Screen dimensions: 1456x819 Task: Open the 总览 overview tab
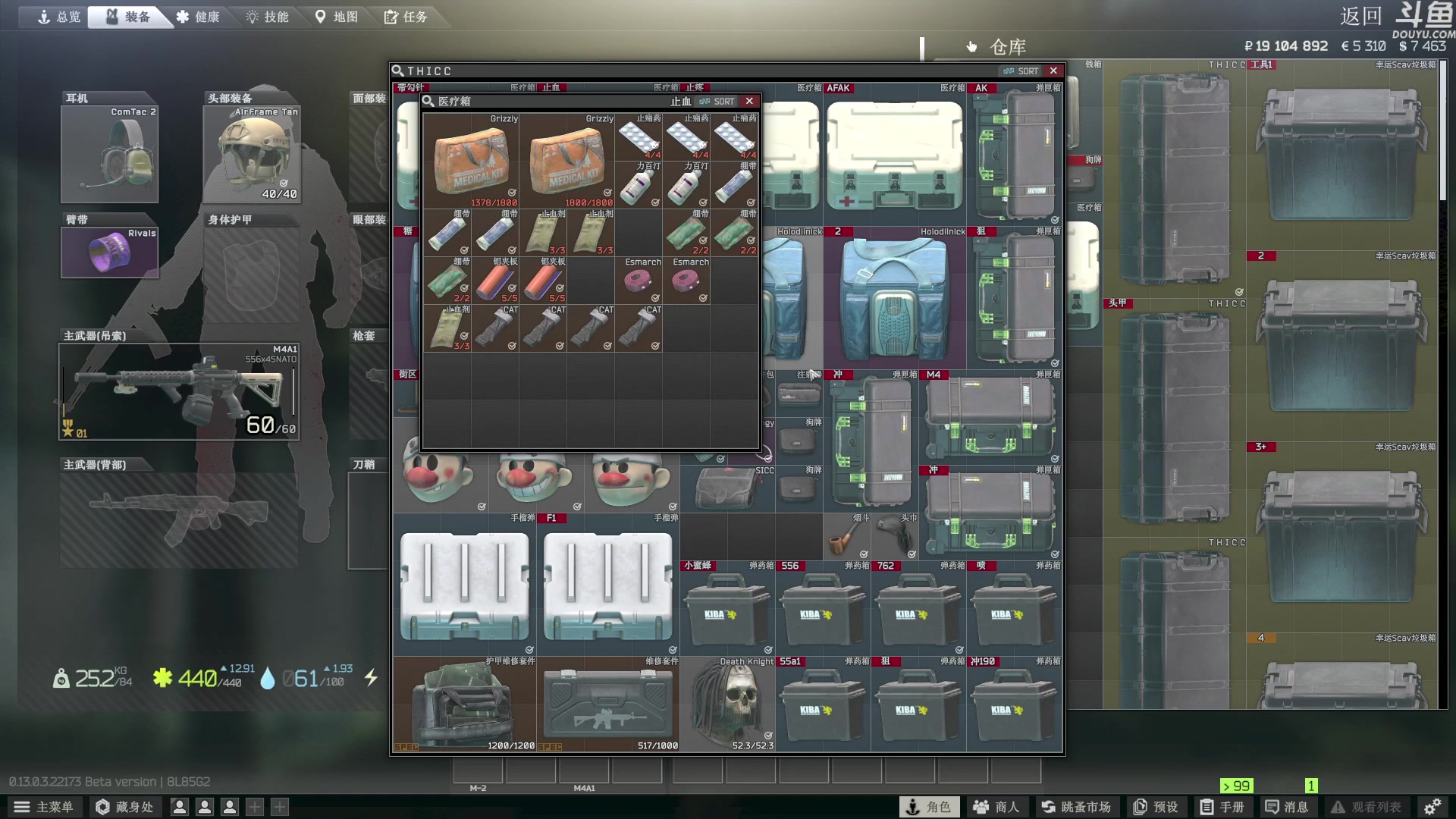(x=58, y=17)
